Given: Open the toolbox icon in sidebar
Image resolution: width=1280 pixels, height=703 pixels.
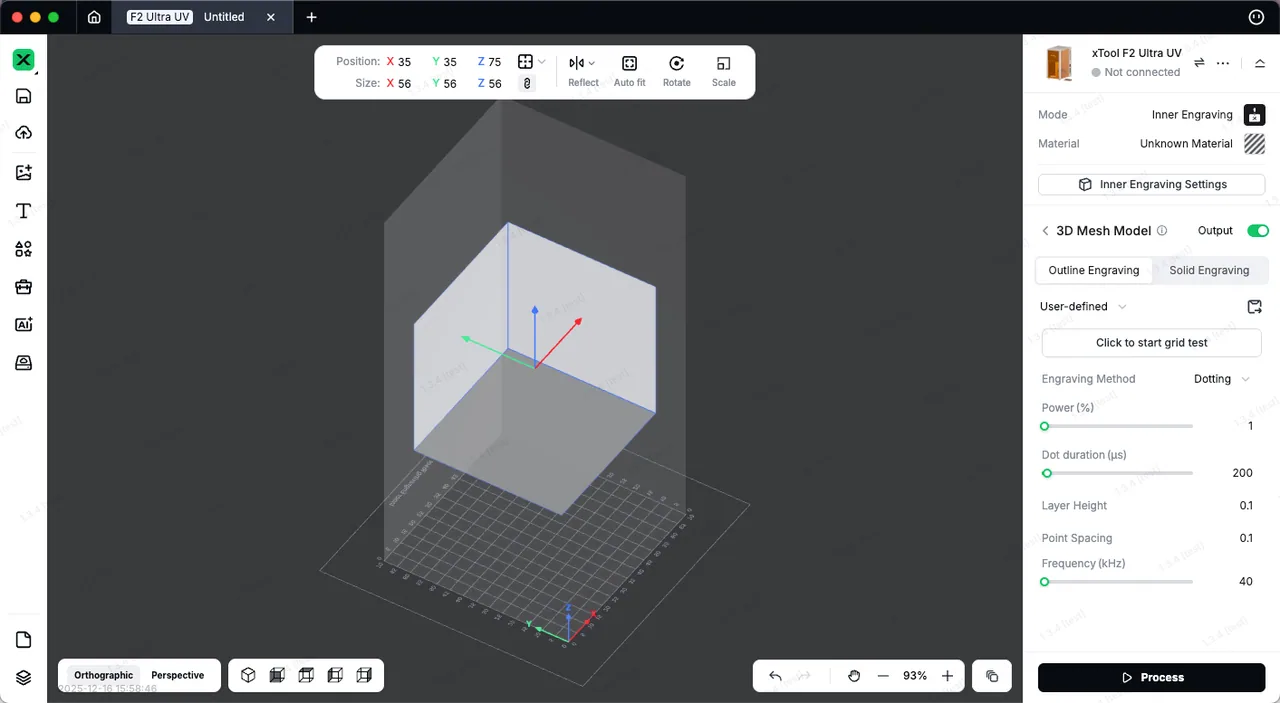Looking at the screenshot, I should tap(23, 287).
